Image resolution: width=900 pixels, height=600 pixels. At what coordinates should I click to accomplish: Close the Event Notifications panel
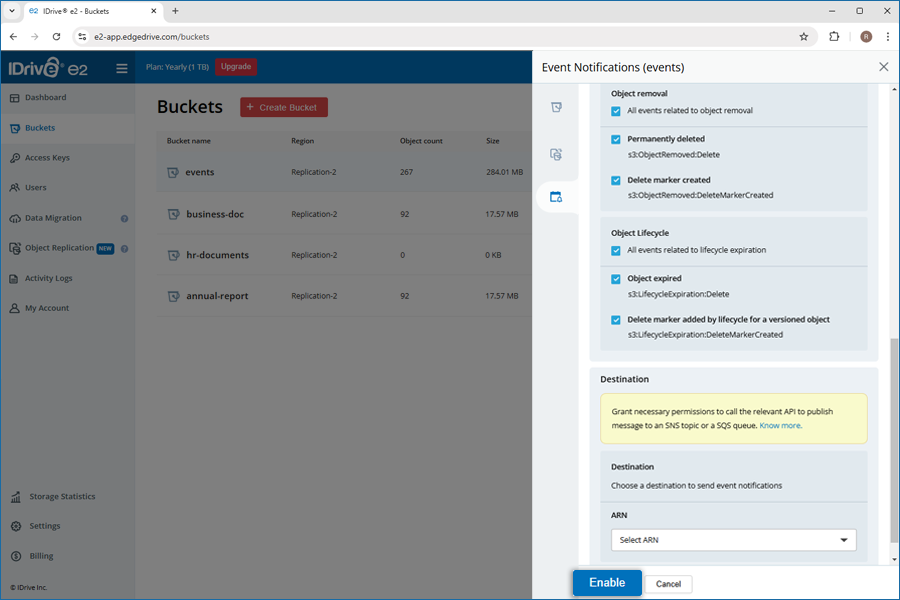(883, 67)
